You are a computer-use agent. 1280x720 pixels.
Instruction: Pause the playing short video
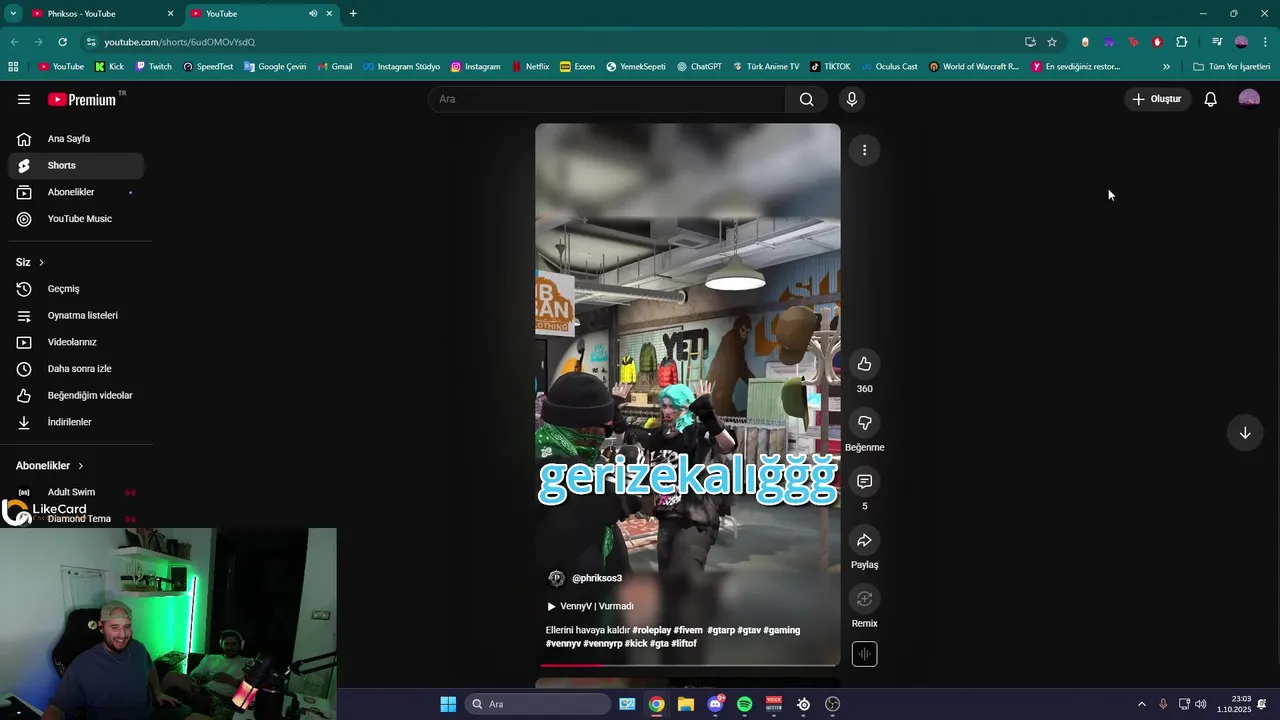(688, 394)
